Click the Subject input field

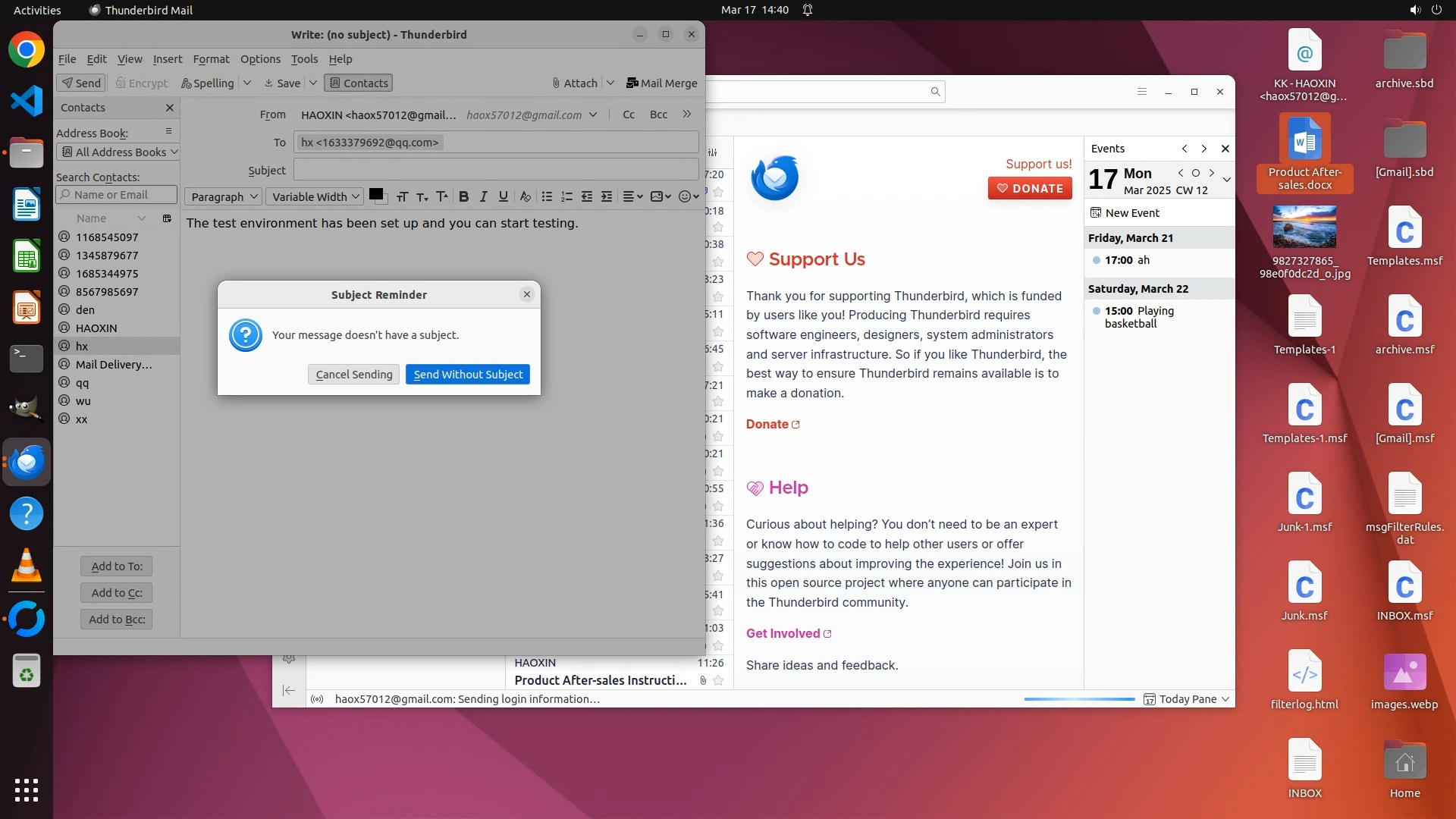(496, 170)
